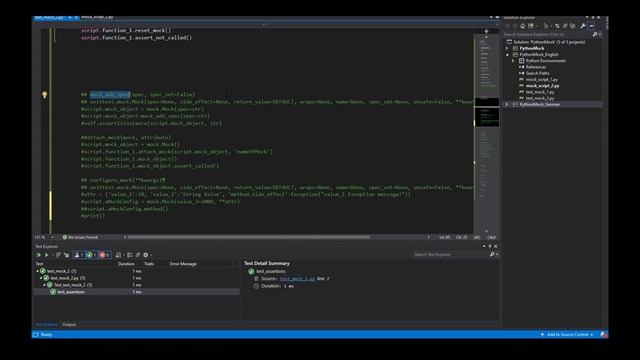Select the Search Paths node
This screenshot has width=640, height=360.
537,73
